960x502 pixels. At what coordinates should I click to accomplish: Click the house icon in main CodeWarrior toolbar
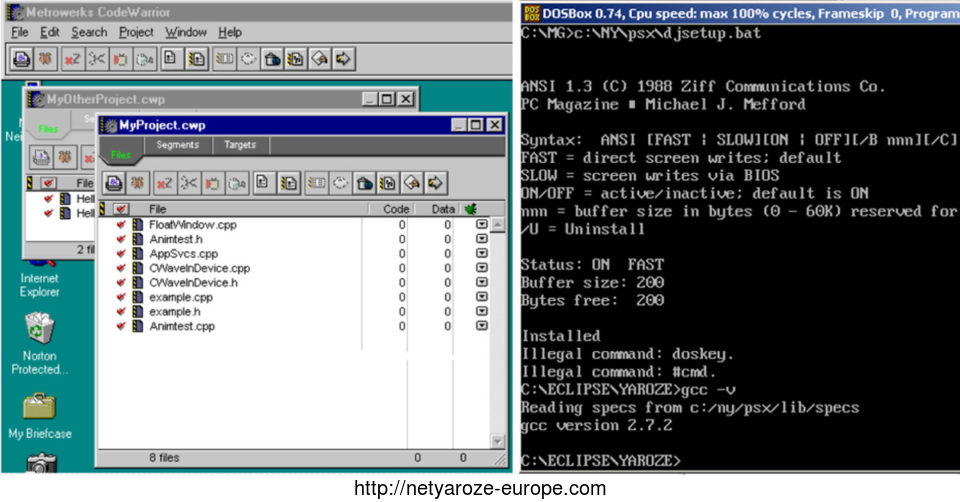(272, 59)
